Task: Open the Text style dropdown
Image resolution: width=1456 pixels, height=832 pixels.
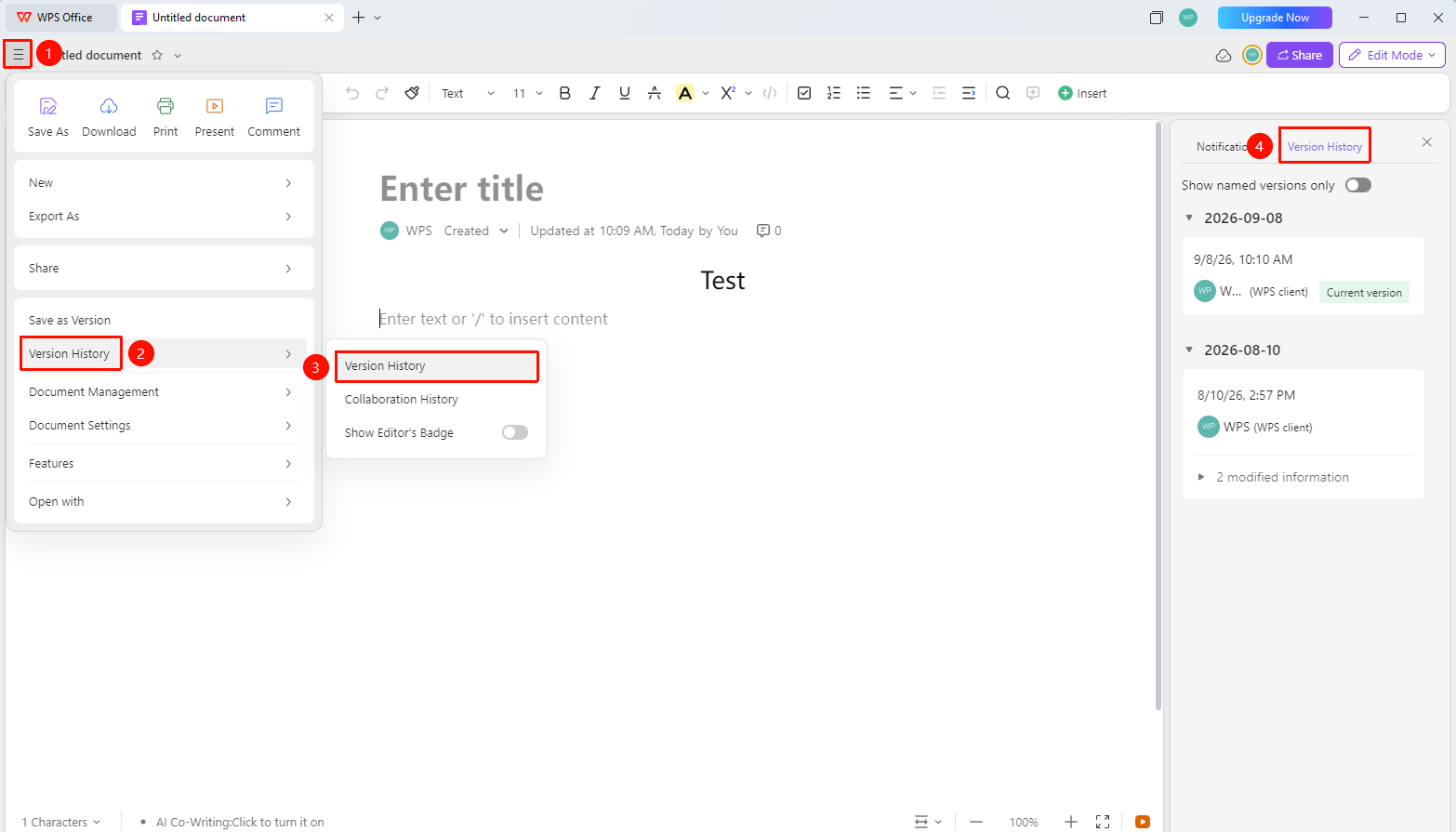Action: point(468,93)
